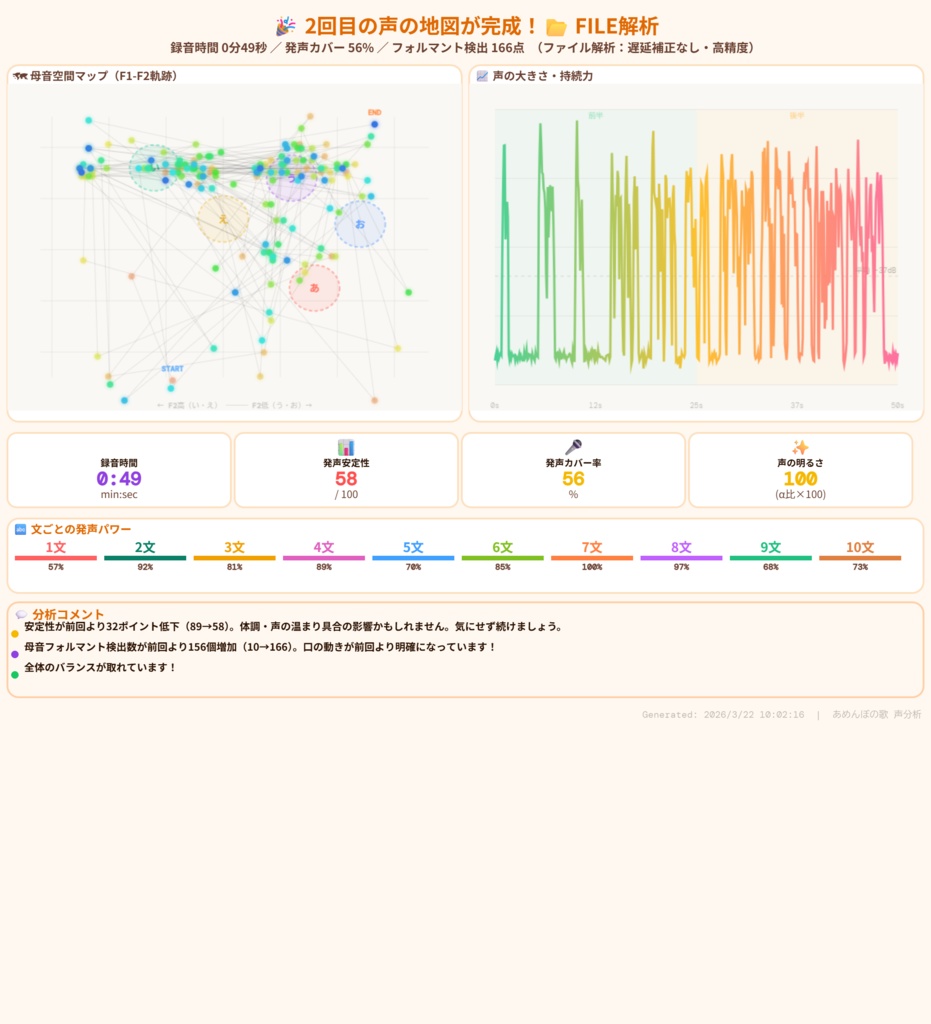This screenshot has height=1024, width=931.
Task: Click the sparkles icon above 声の明るさ
Action: click(800, 447)
